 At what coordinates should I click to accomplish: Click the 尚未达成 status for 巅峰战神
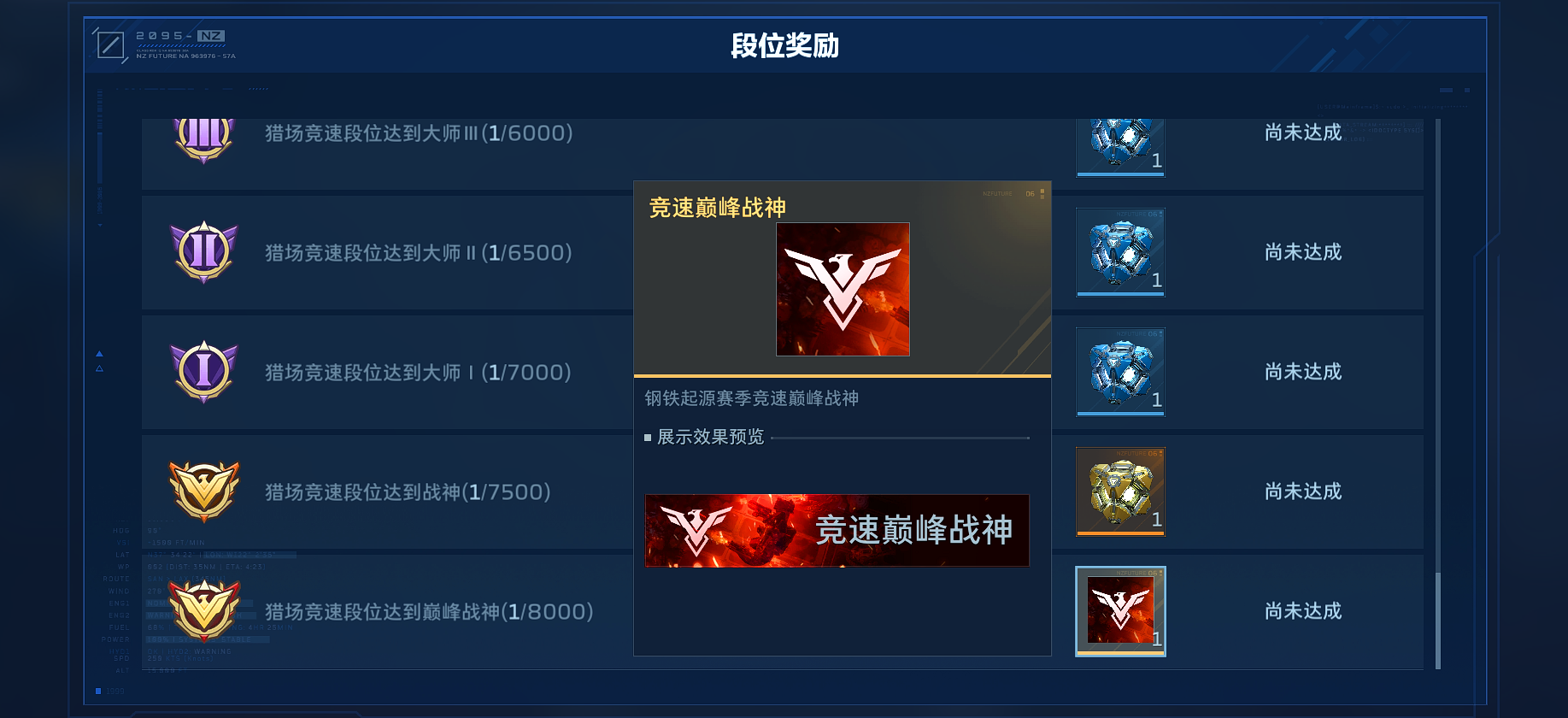(1303, 611)
